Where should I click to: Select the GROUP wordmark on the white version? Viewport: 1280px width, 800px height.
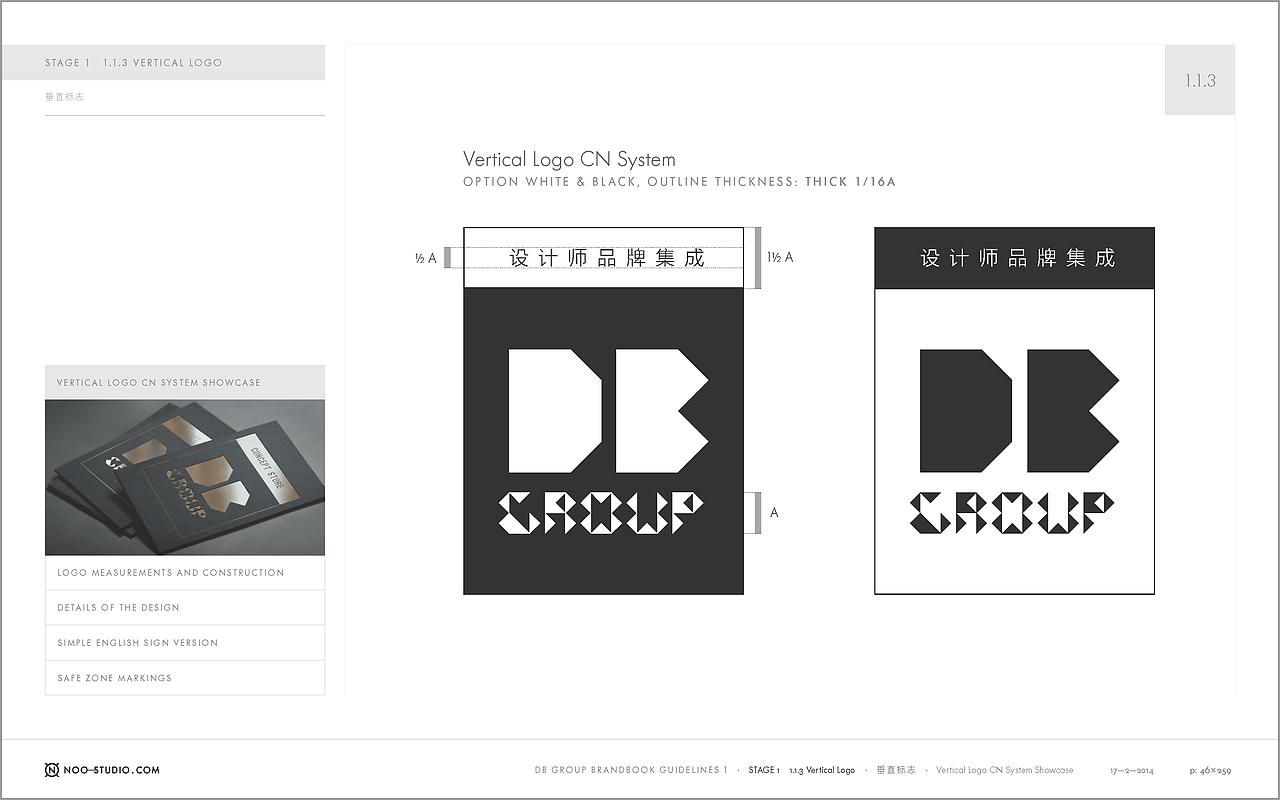[1014, 511]
